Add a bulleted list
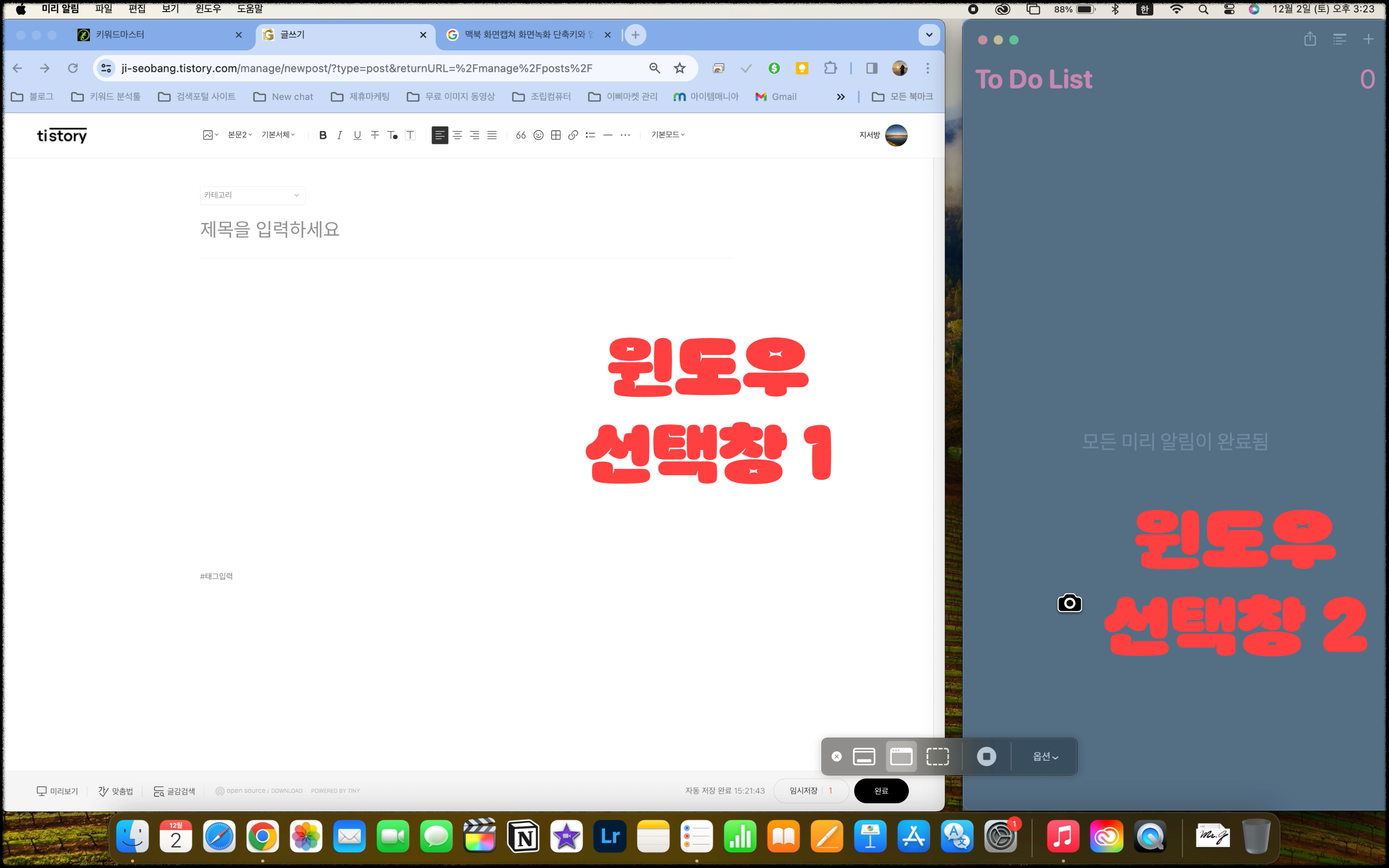 click(x=590, y=135)
